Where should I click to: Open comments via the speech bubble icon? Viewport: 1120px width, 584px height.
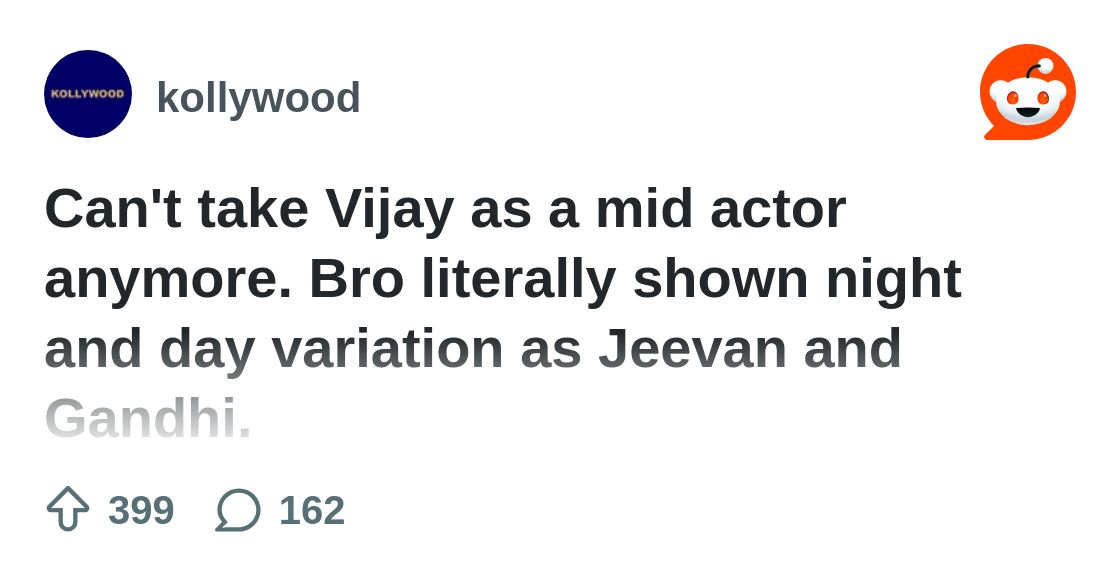pos(238,510)
